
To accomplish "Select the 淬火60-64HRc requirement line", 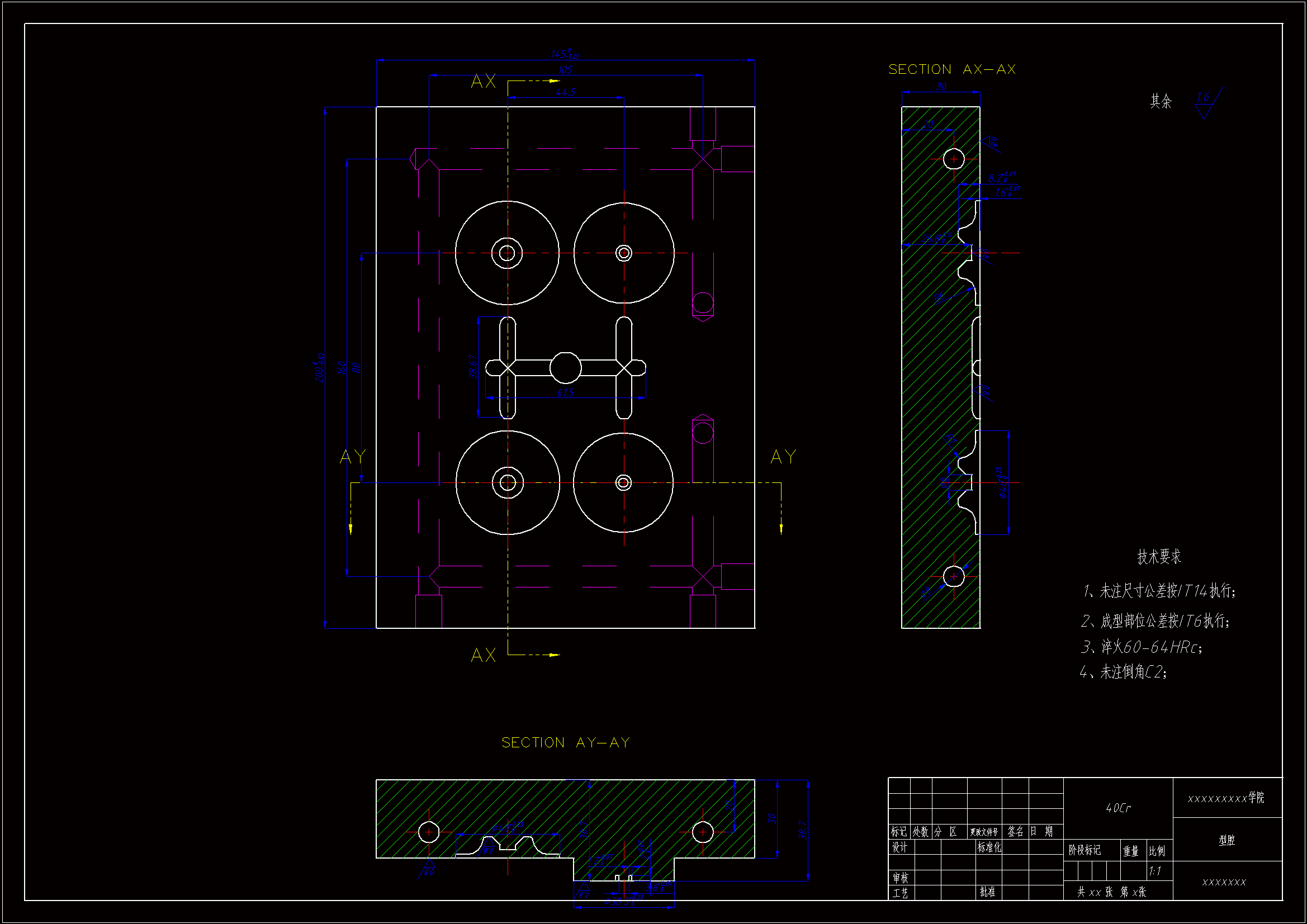I will (1142, 647).
